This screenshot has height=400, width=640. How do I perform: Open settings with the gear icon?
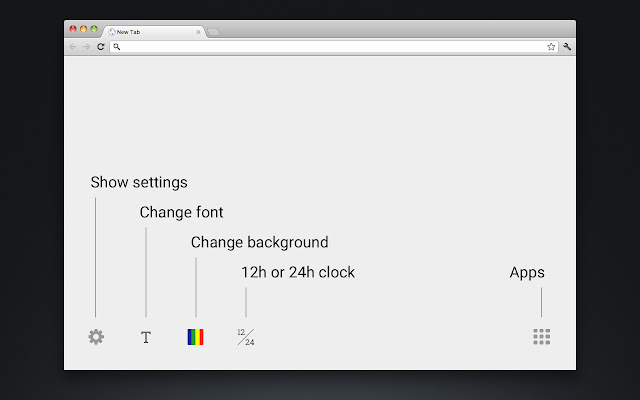pyautogui.click(x=96, y=337)
